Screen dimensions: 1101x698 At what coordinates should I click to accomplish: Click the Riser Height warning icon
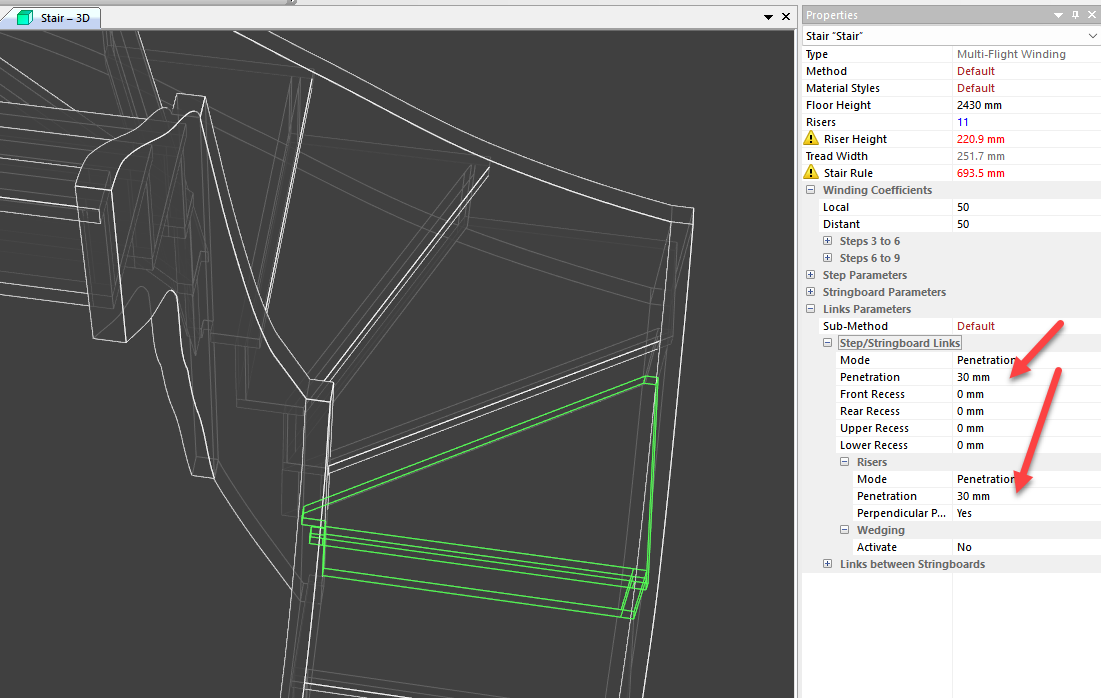coord(811,139)
